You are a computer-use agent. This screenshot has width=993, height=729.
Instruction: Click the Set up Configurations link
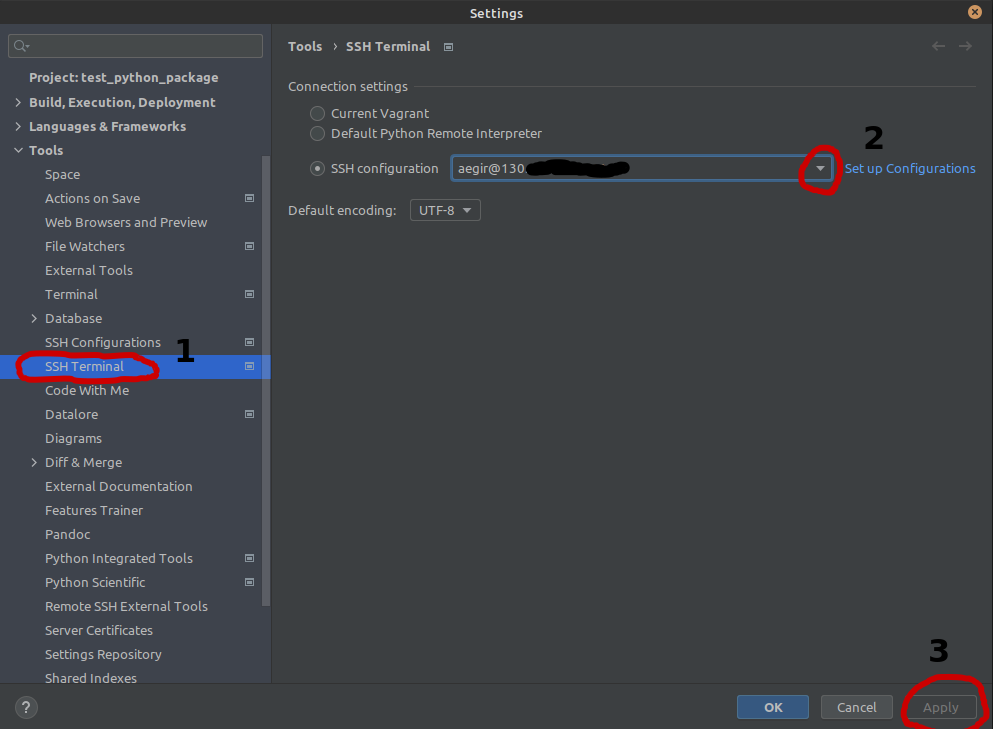click(909, 169)
